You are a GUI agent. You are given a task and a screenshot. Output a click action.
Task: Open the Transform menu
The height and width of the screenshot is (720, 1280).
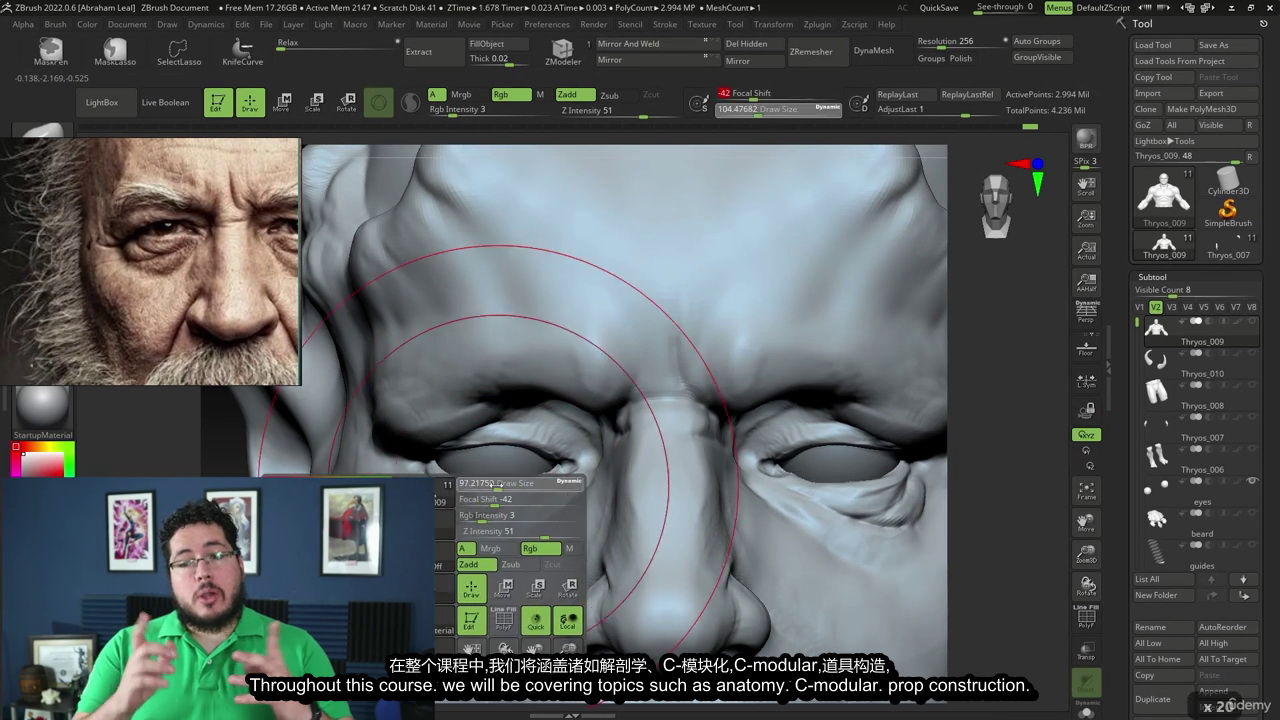pos(773,24)
